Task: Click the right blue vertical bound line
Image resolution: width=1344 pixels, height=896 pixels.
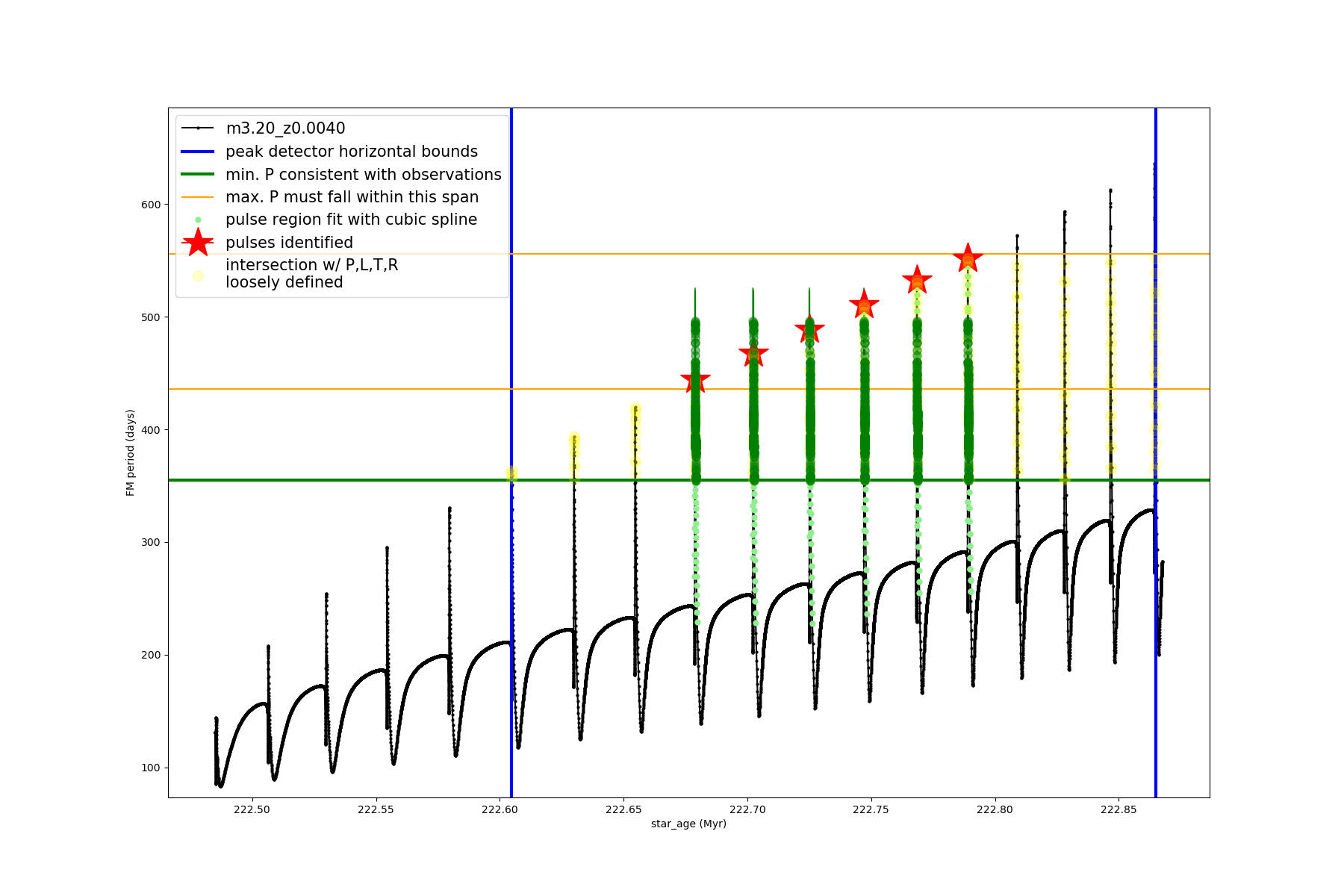Action: coord(1156,597)
